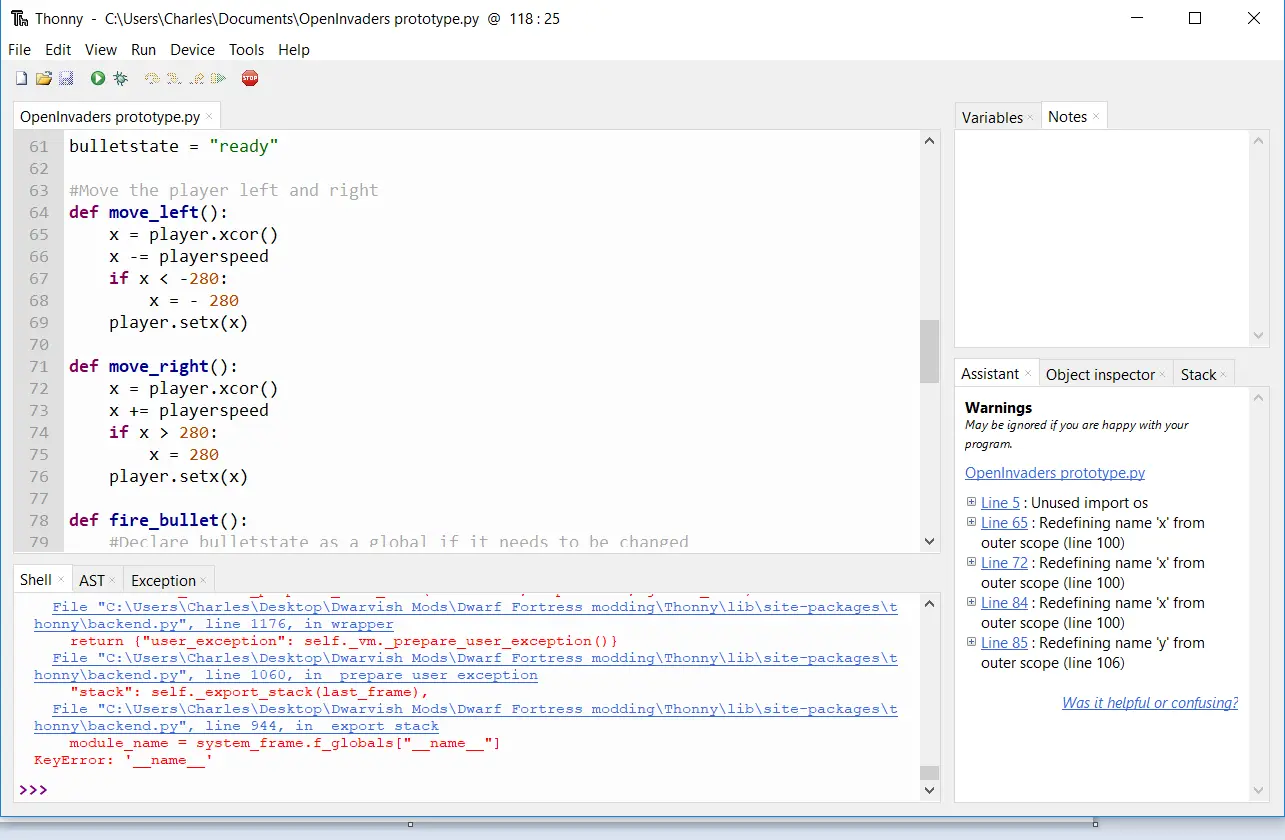Create a new file with toolbar icon
Screen dimensions: 1285x840
(x=21, y=78)
